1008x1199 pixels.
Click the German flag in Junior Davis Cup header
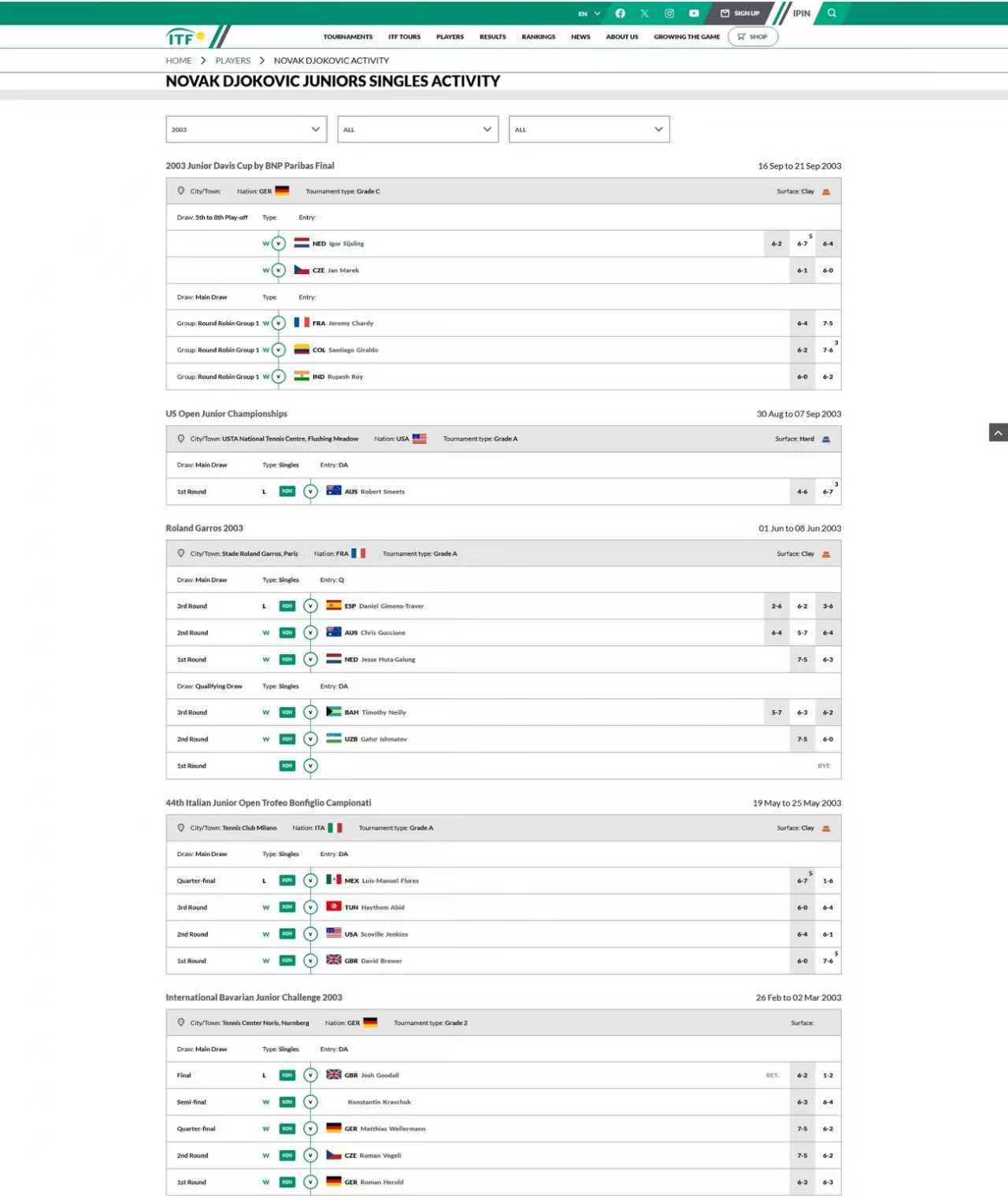(282, 191)
